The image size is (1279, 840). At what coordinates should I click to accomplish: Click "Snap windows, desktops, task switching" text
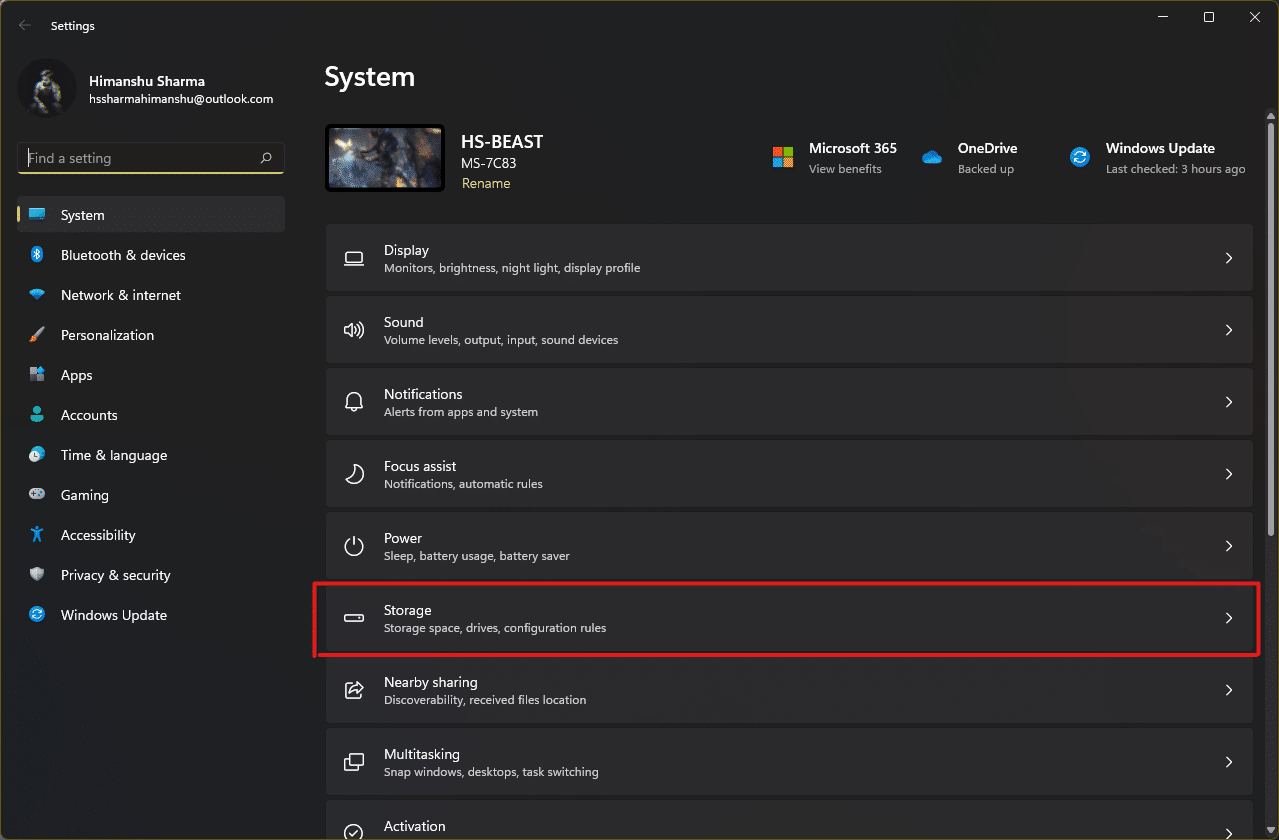coord(491,772)
